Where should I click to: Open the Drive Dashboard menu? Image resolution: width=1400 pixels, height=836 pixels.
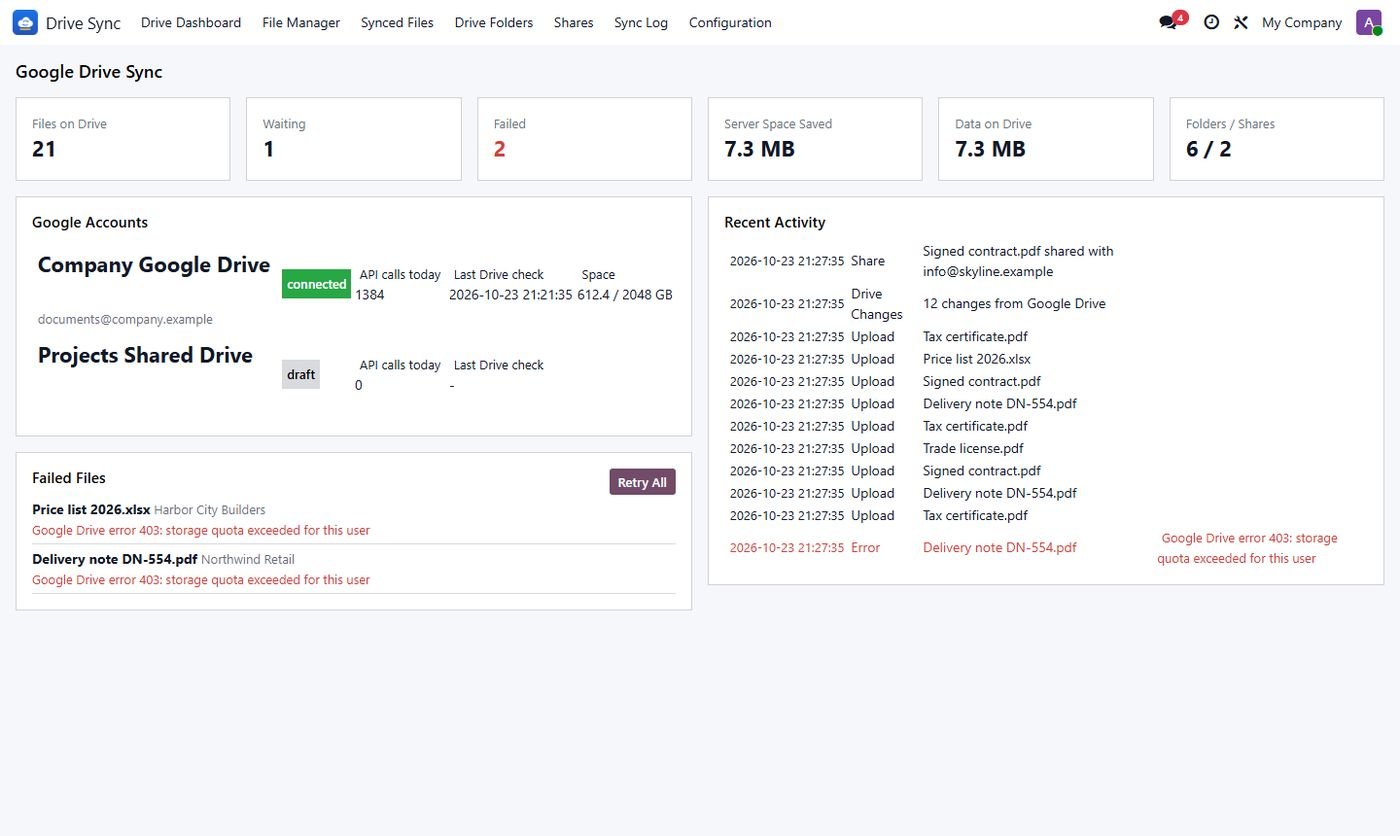point(191,22)
